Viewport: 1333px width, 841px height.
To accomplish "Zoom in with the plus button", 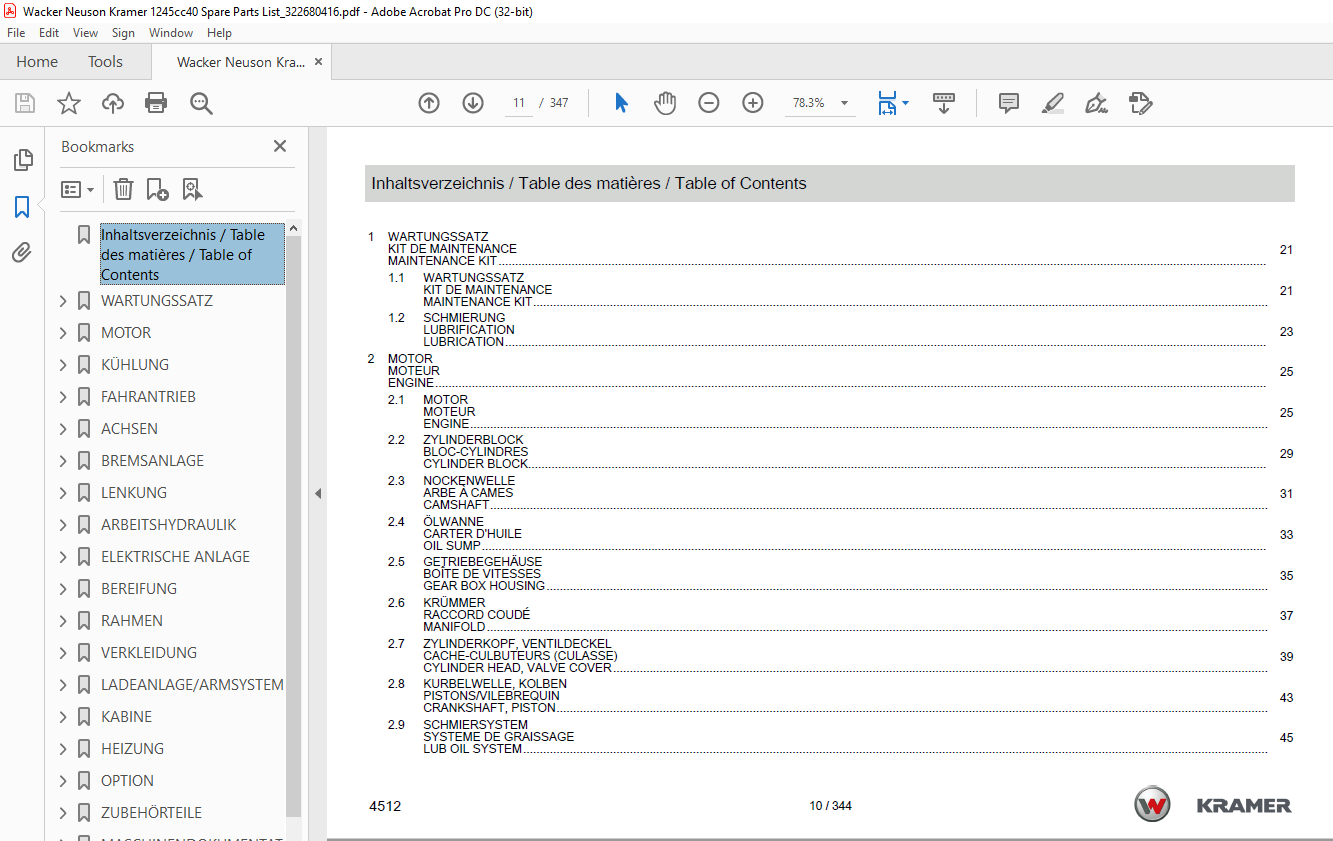I will 753,103.
